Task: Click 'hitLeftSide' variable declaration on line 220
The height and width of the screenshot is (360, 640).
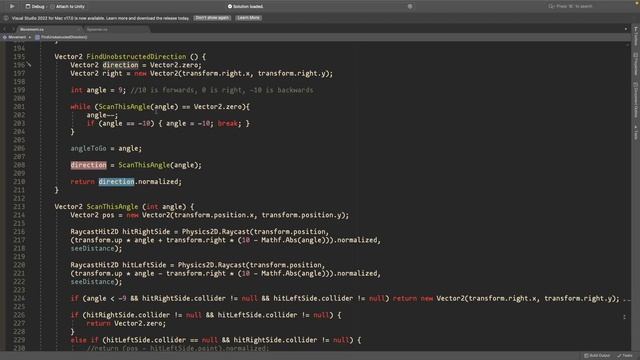Action: point(144,265)
